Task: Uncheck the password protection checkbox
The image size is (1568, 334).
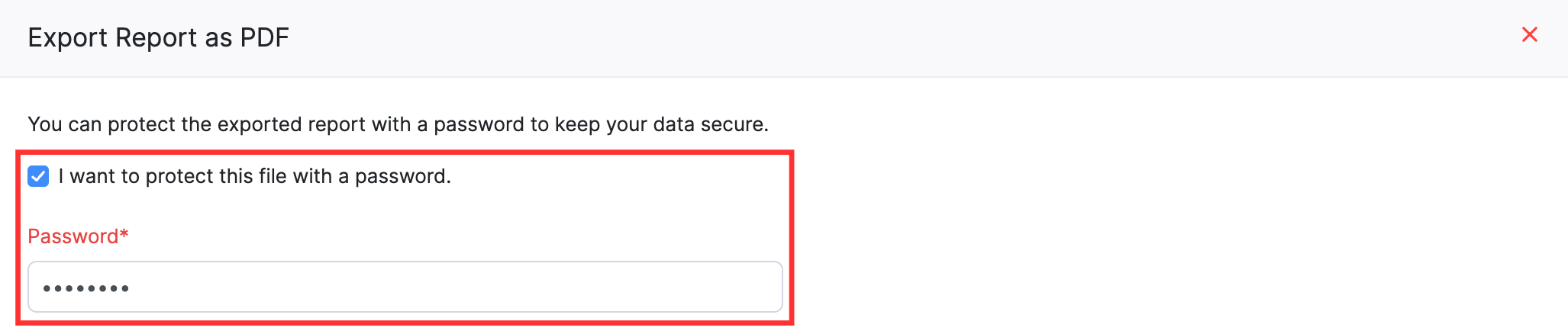Action: point(38,176)
